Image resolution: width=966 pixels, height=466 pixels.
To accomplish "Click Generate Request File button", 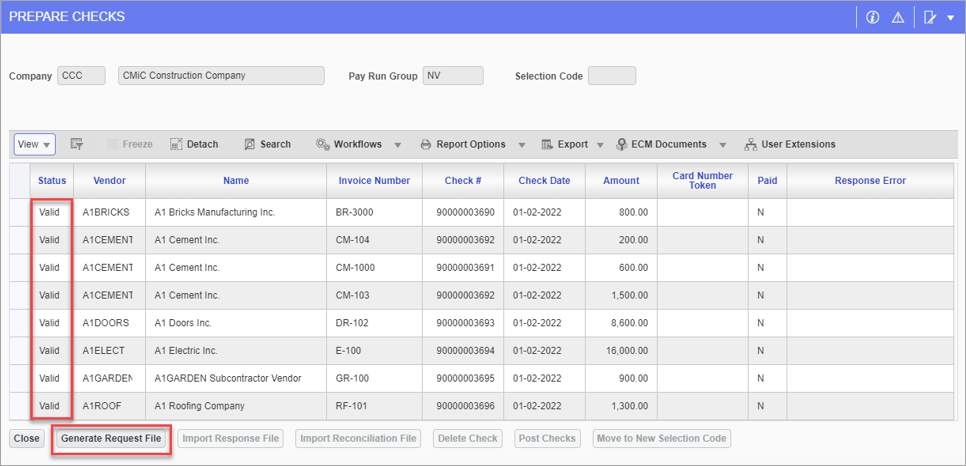I will point(112,439).
